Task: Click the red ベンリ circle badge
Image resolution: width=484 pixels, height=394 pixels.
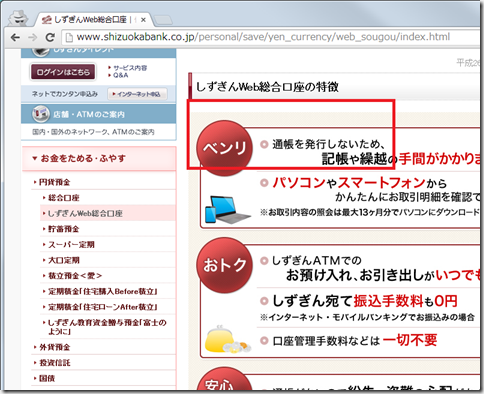Action: coord(225,148)
